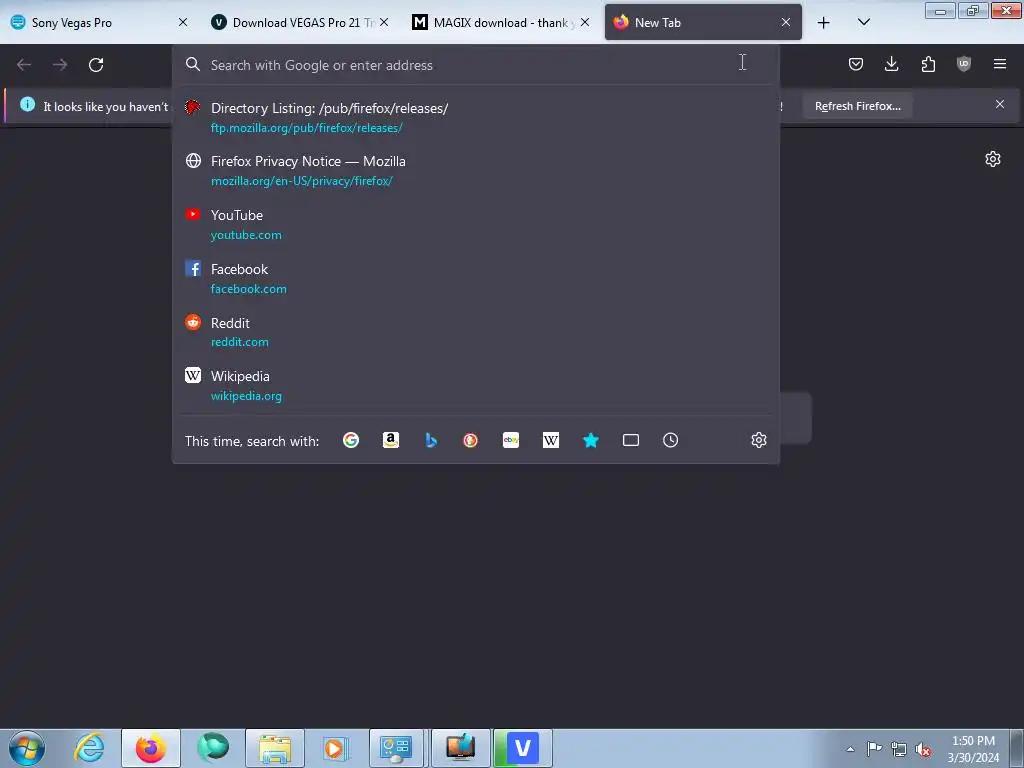Open search settings gear in dropdown
Viewport: 1024px width, 768px height.
pyautogui.click(x=759, y=440)
